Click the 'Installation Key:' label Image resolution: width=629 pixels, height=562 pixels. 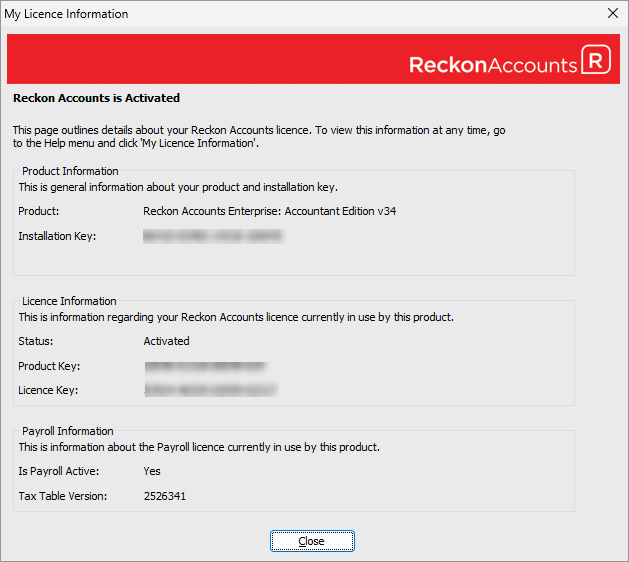click(57, 236)
